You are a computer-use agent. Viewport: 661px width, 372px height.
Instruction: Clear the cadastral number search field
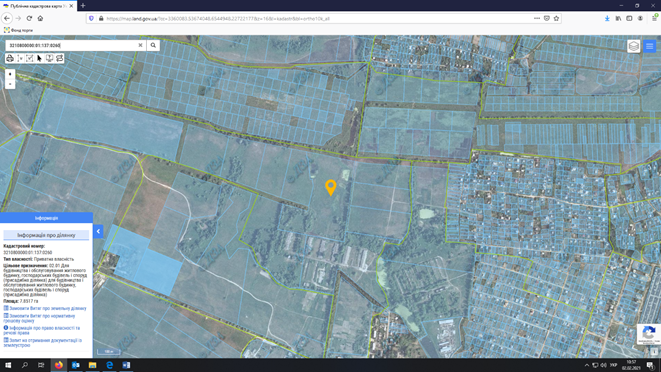tap(140, 45)
